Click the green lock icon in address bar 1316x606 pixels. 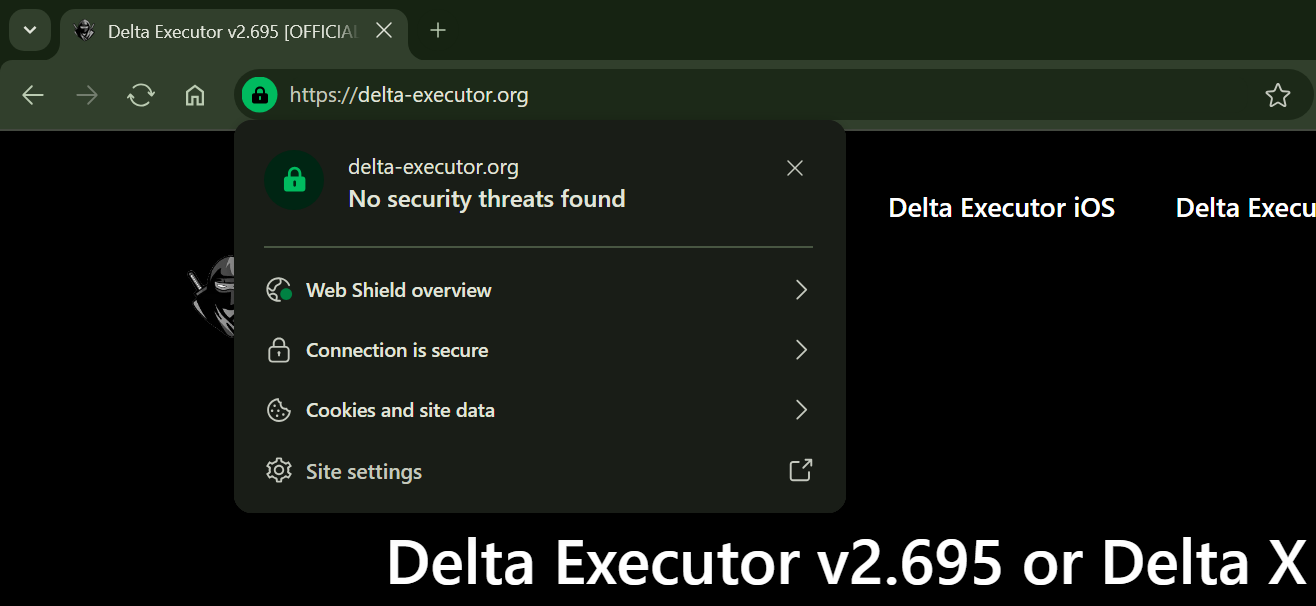pos(259,95)
